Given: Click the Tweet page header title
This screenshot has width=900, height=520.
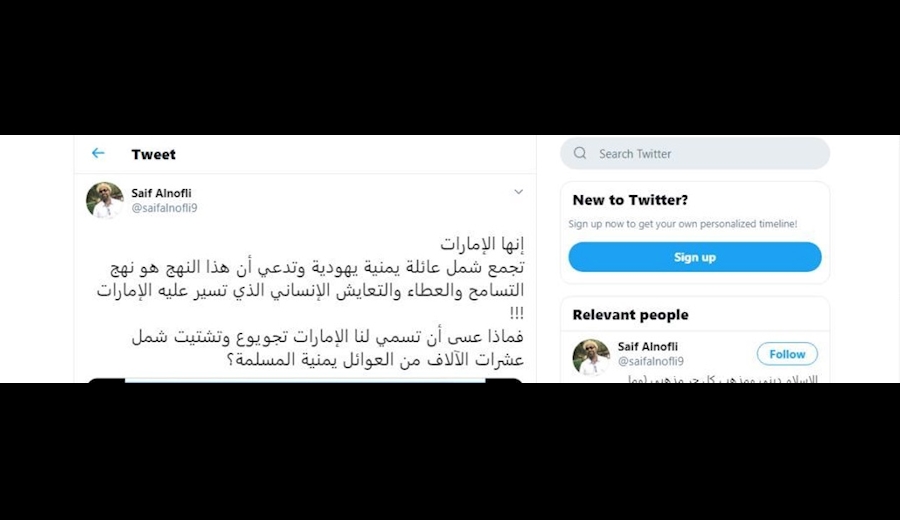Looking at the screenshot, I should [153, 154].
